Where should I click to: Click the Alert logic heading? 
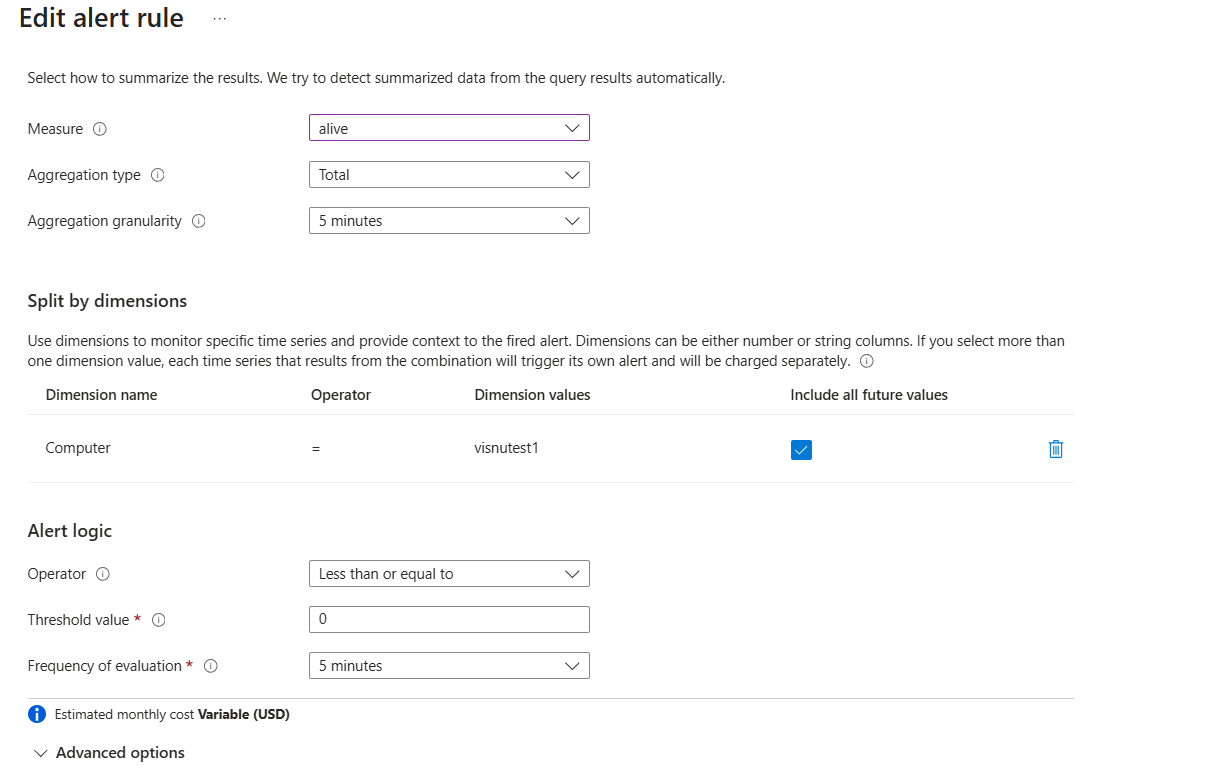tap(70, 531)
